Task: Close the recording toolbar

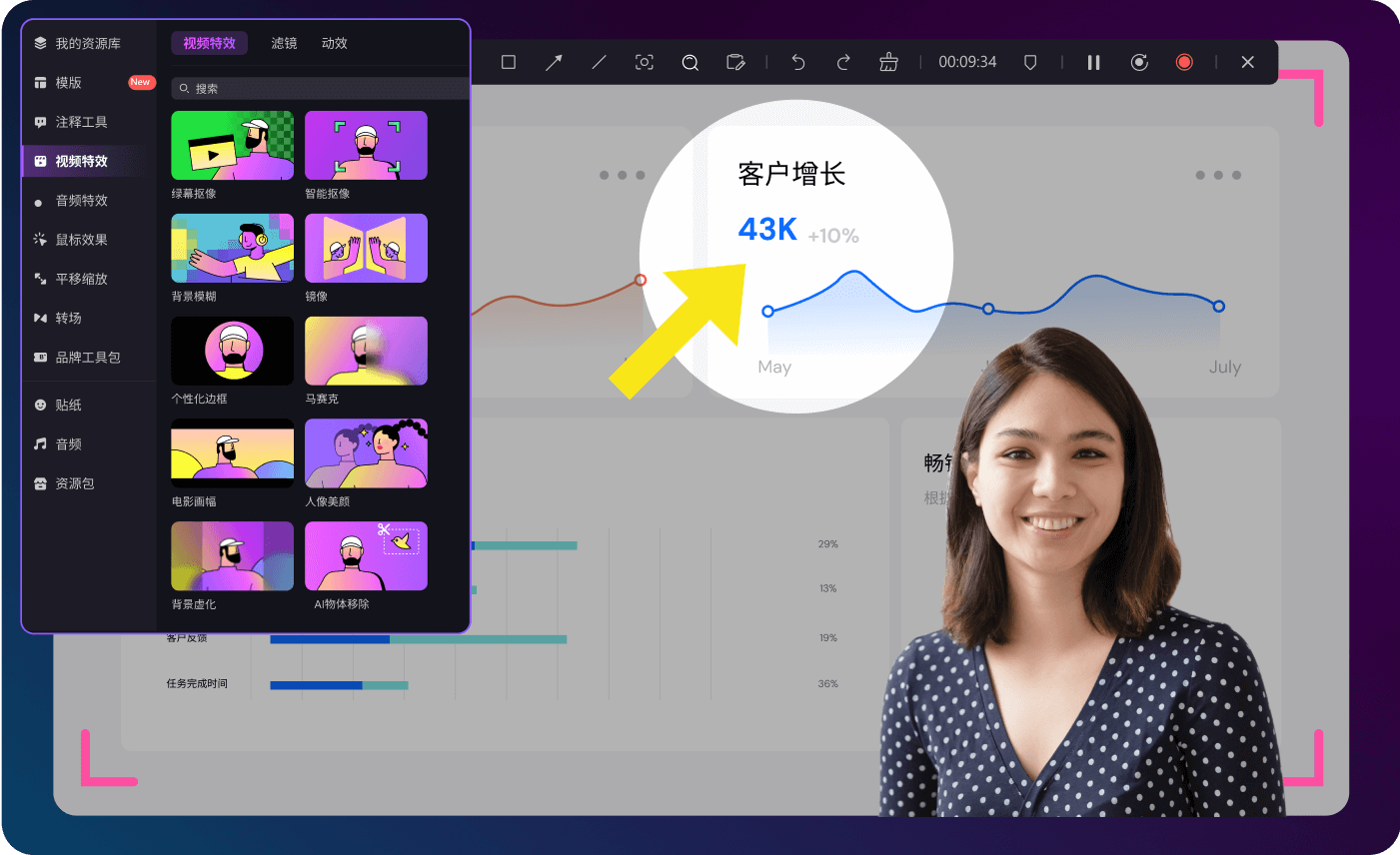Action: (1248, 62)
